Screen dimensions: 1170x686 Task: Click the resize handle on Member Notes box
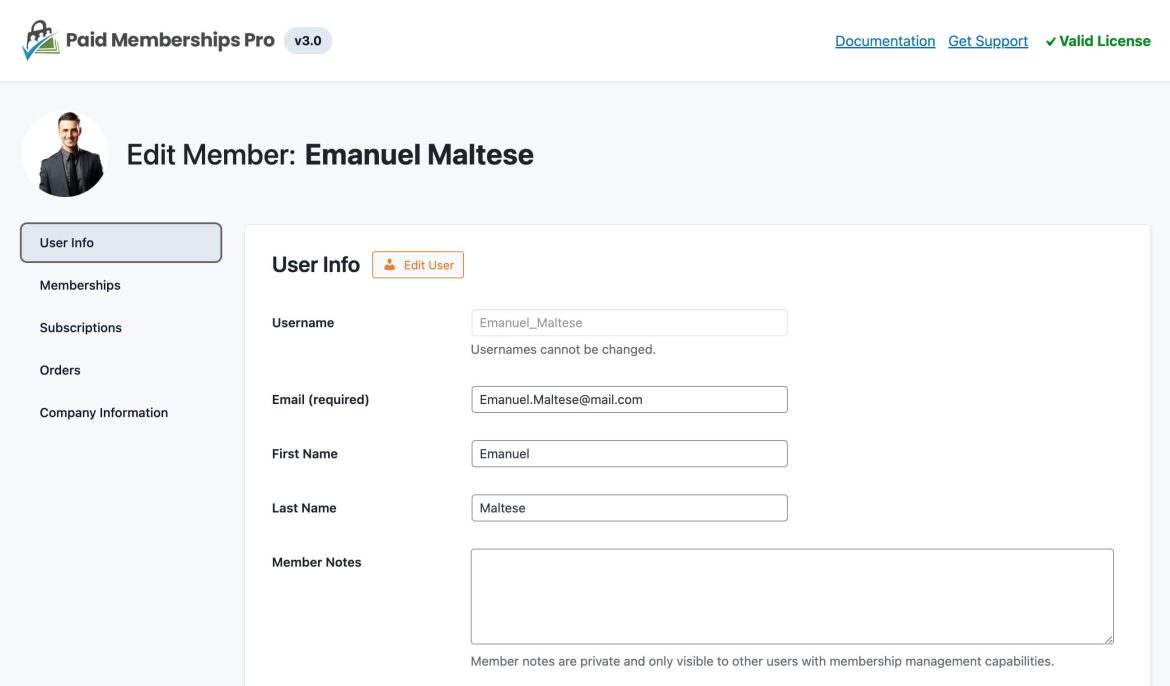1108,637
